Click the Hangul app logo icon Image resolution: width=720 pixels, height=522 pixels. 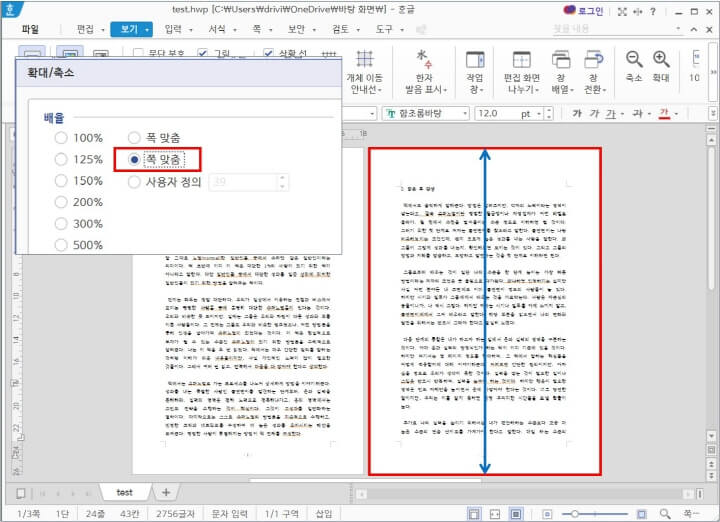coord(10,9)
